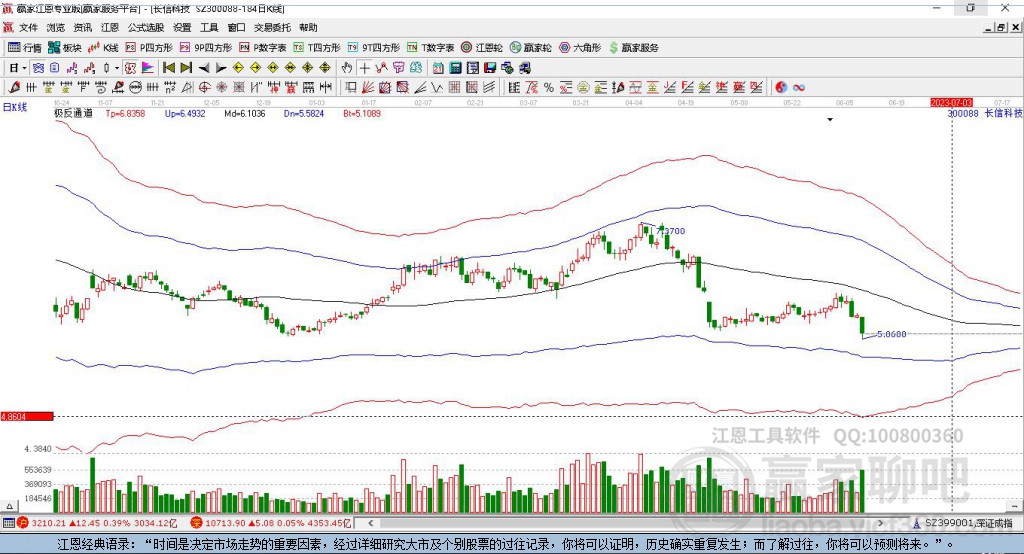Screen dimensions: 1024x554
Task: Open 赢家服务 with dollar icon
Action: (x=633, y=48)
